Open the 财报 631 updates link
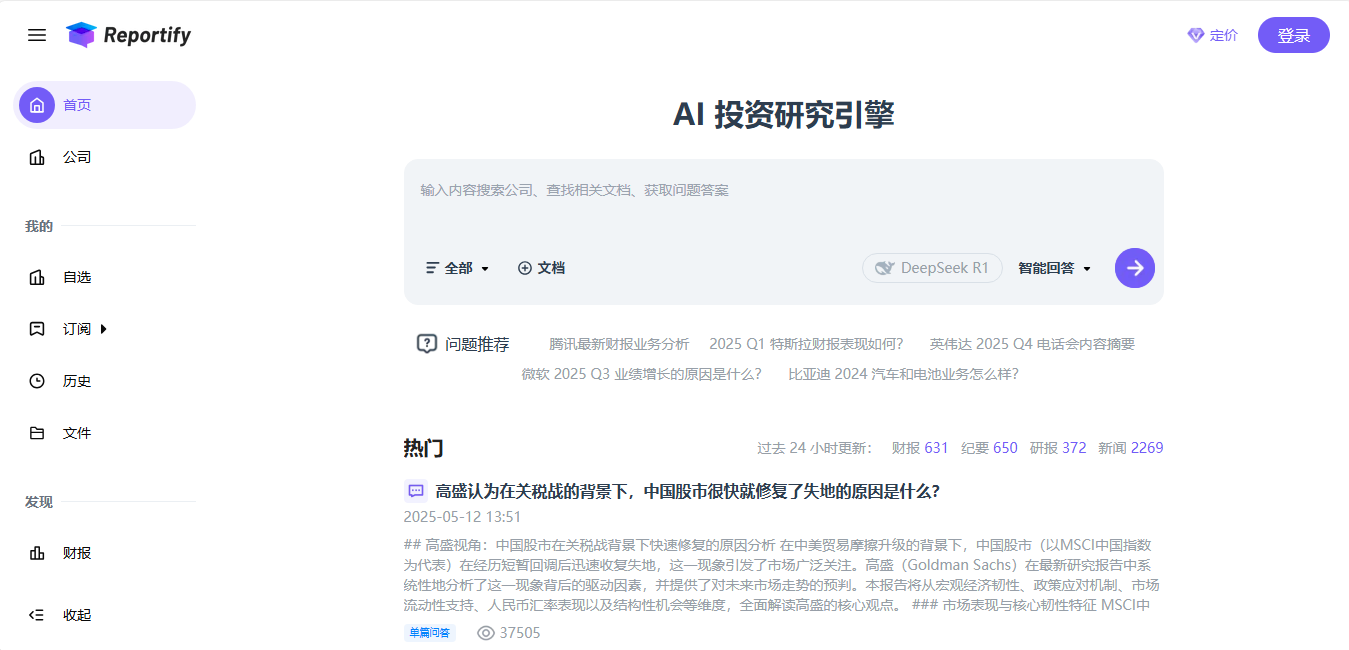This screenshot has width=1349, height=650. tap(920, 448)
